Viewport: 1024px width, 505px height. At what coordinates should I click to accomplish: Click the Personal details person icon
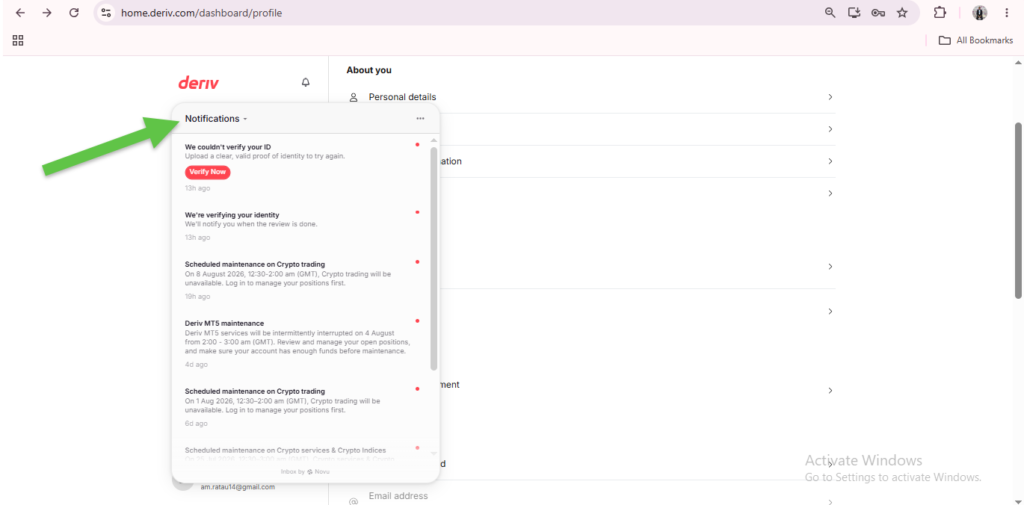pyautogui.click(x=353, y=97)
